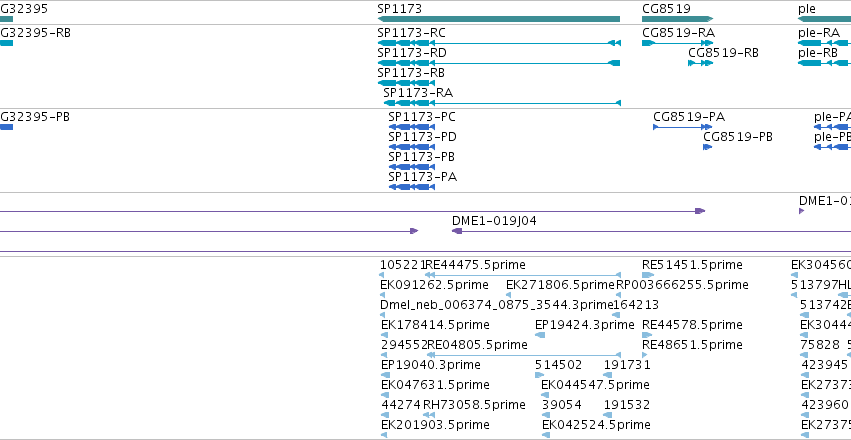Select the SP1173-RB transcript feature

(406, 83)
